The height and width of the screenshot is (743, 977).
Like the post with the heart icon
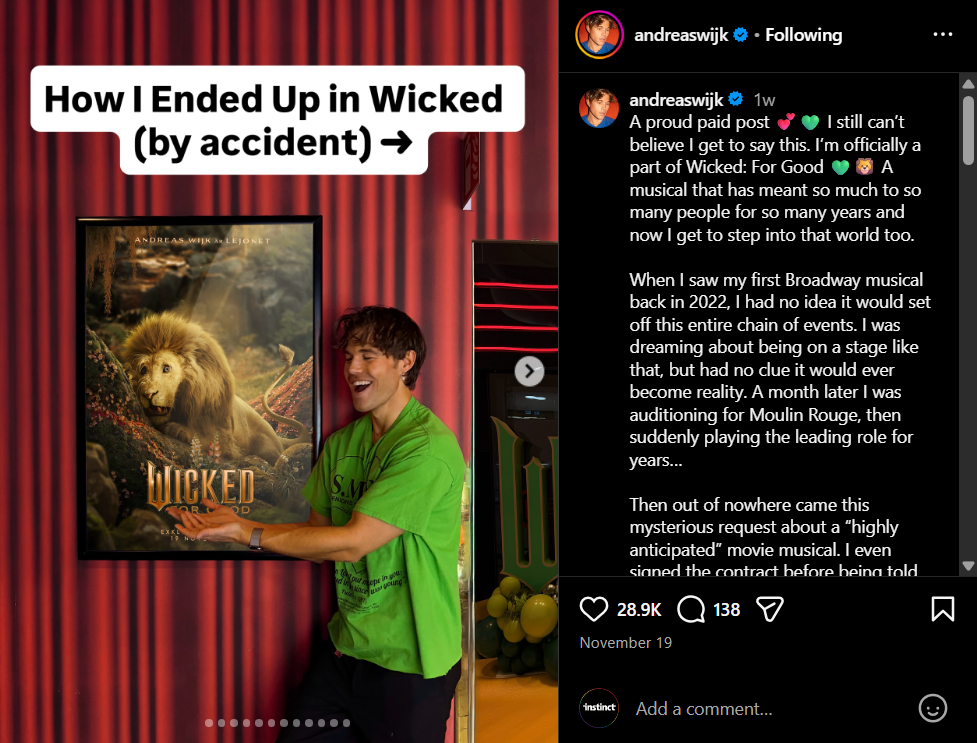click(x=593, y=609)
